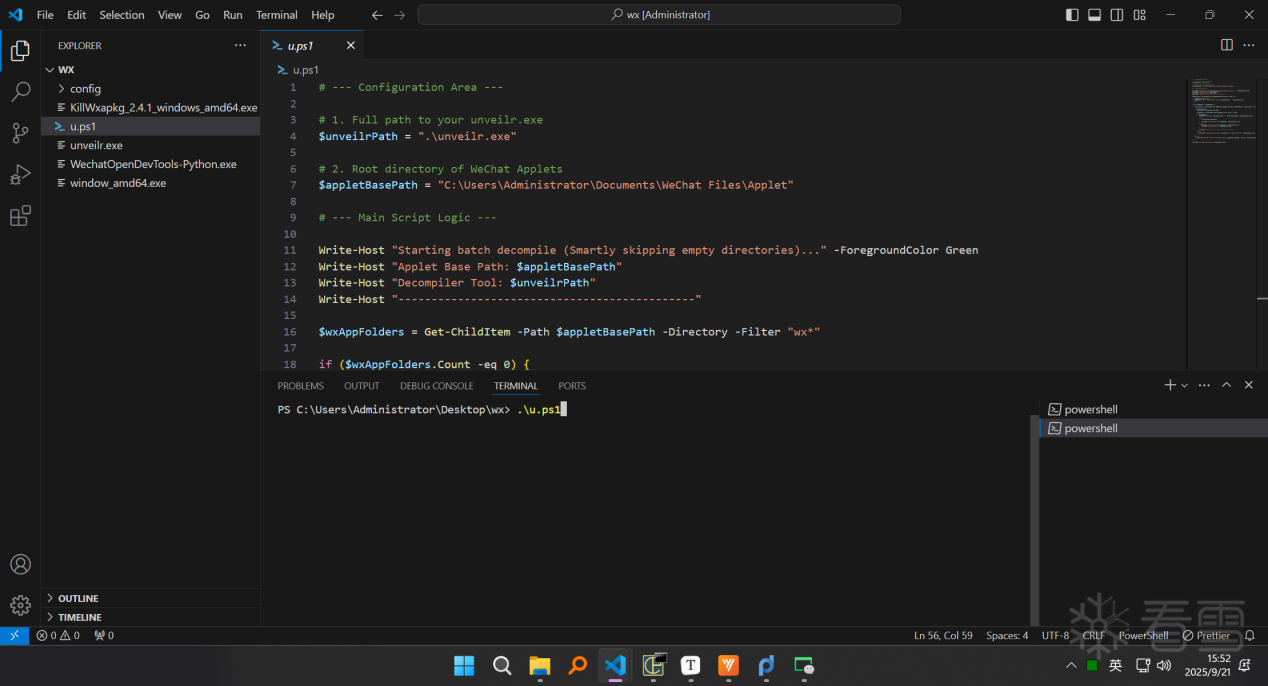The image size is (1268, 686).
Task: Open unveilr.exe in the Explorer tree
Action: (x=150, y=145)
